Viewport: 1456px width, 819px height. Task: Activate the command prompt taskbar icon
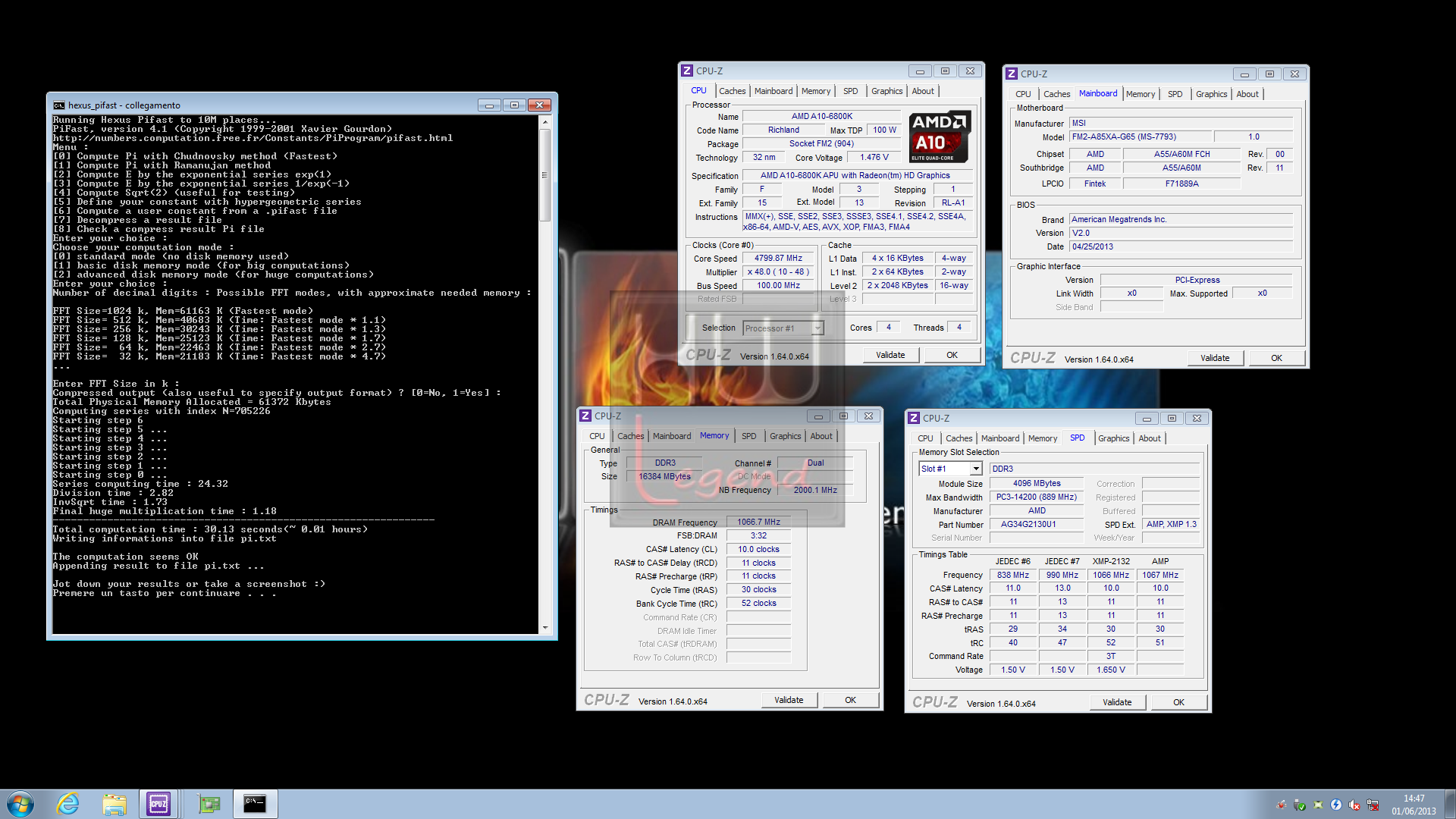[255, 804]
